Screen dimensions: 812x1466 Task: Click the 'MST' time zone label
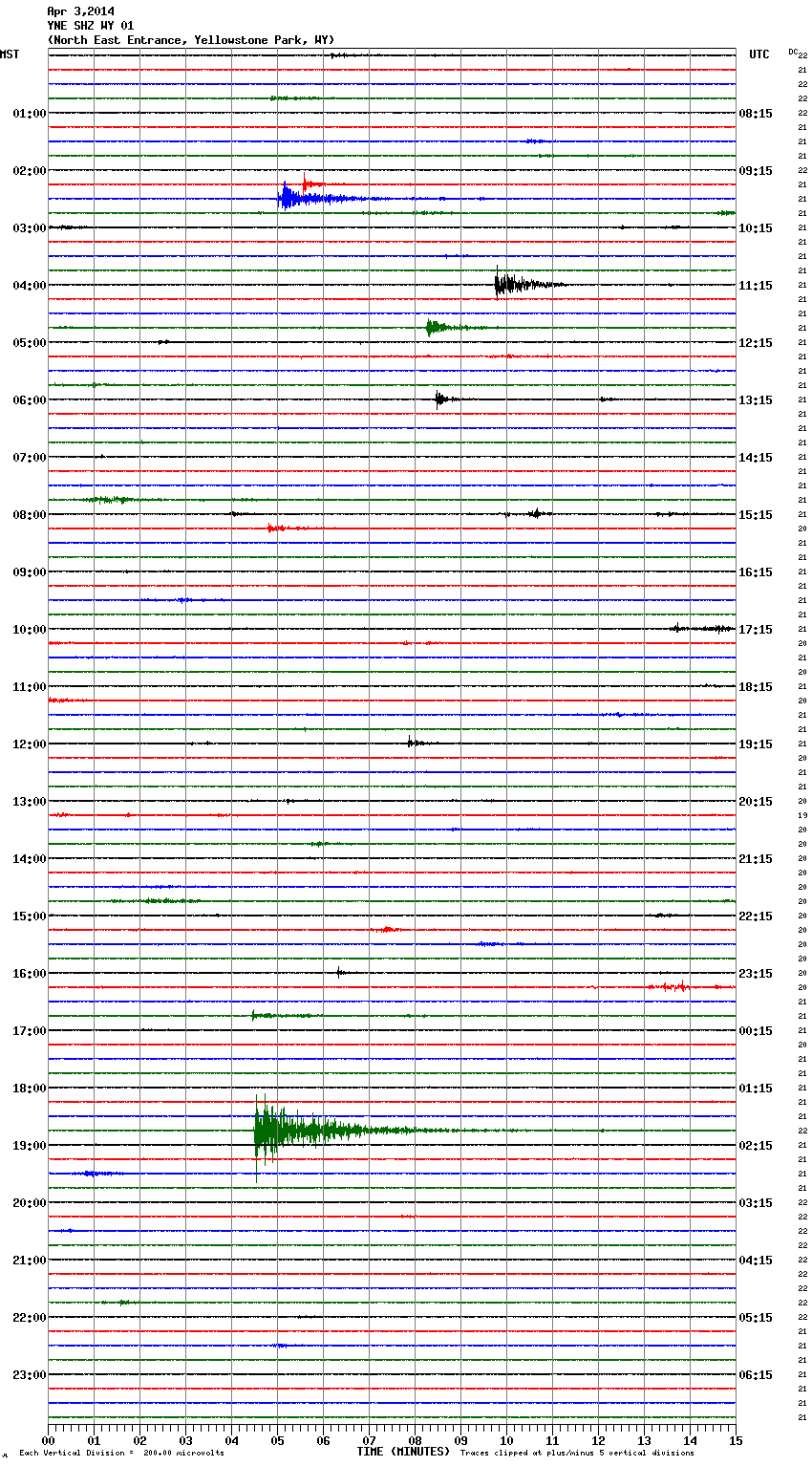point(10,54)
